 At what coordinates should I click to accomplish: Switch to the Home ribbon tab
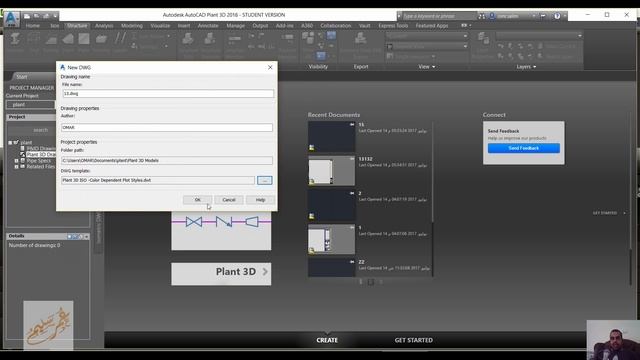(33, 26)
